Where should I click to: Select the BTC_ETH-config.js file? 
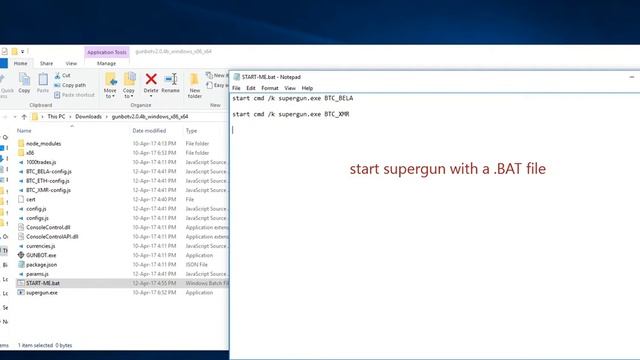[48, 181]
